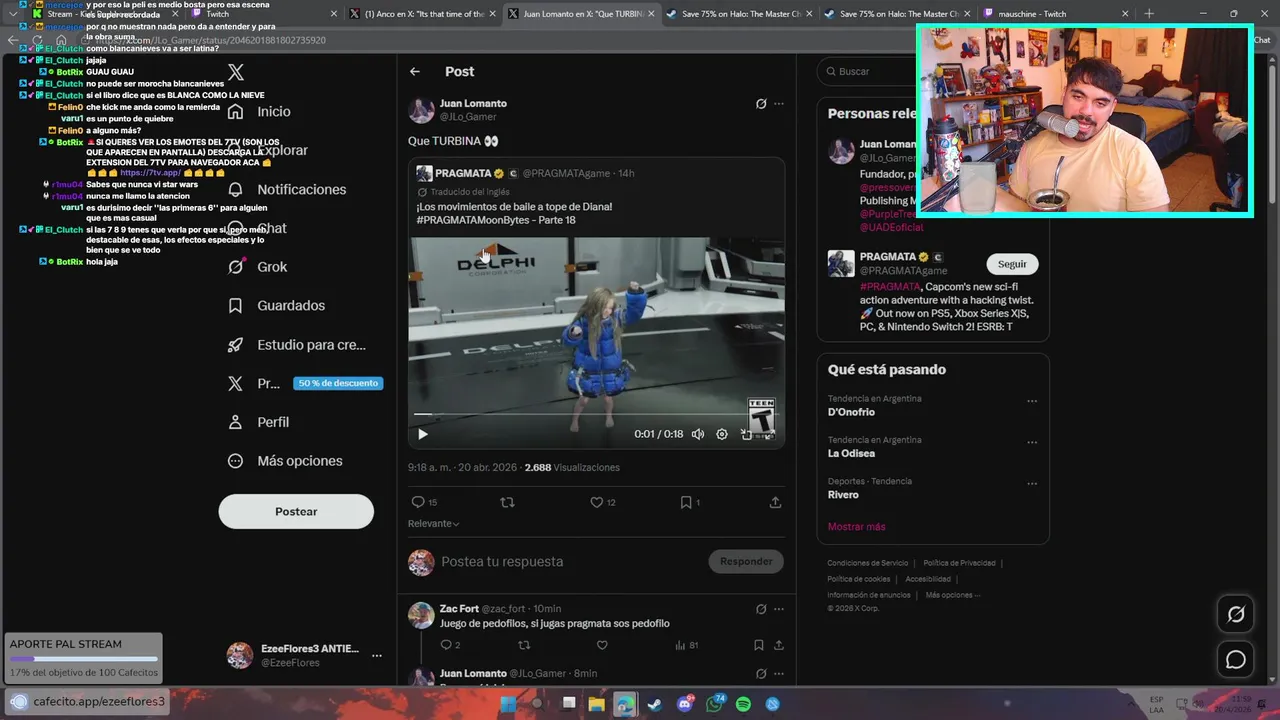1280x720 pixels.
Task: Open more menu for Rivero trend
Action: (1032, 483)
